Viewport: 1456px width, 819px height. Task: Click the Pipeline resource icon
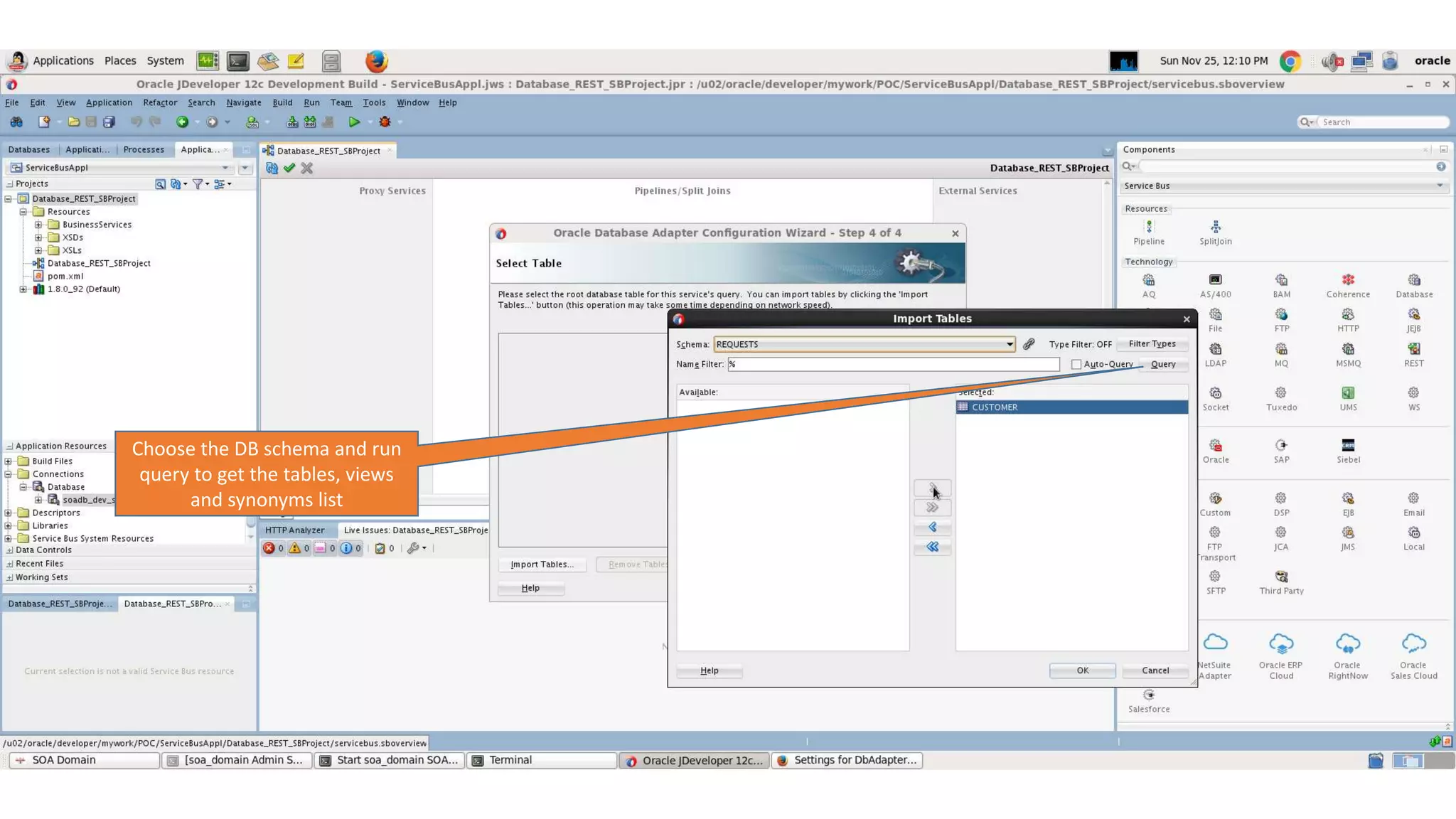(1149, 227)
